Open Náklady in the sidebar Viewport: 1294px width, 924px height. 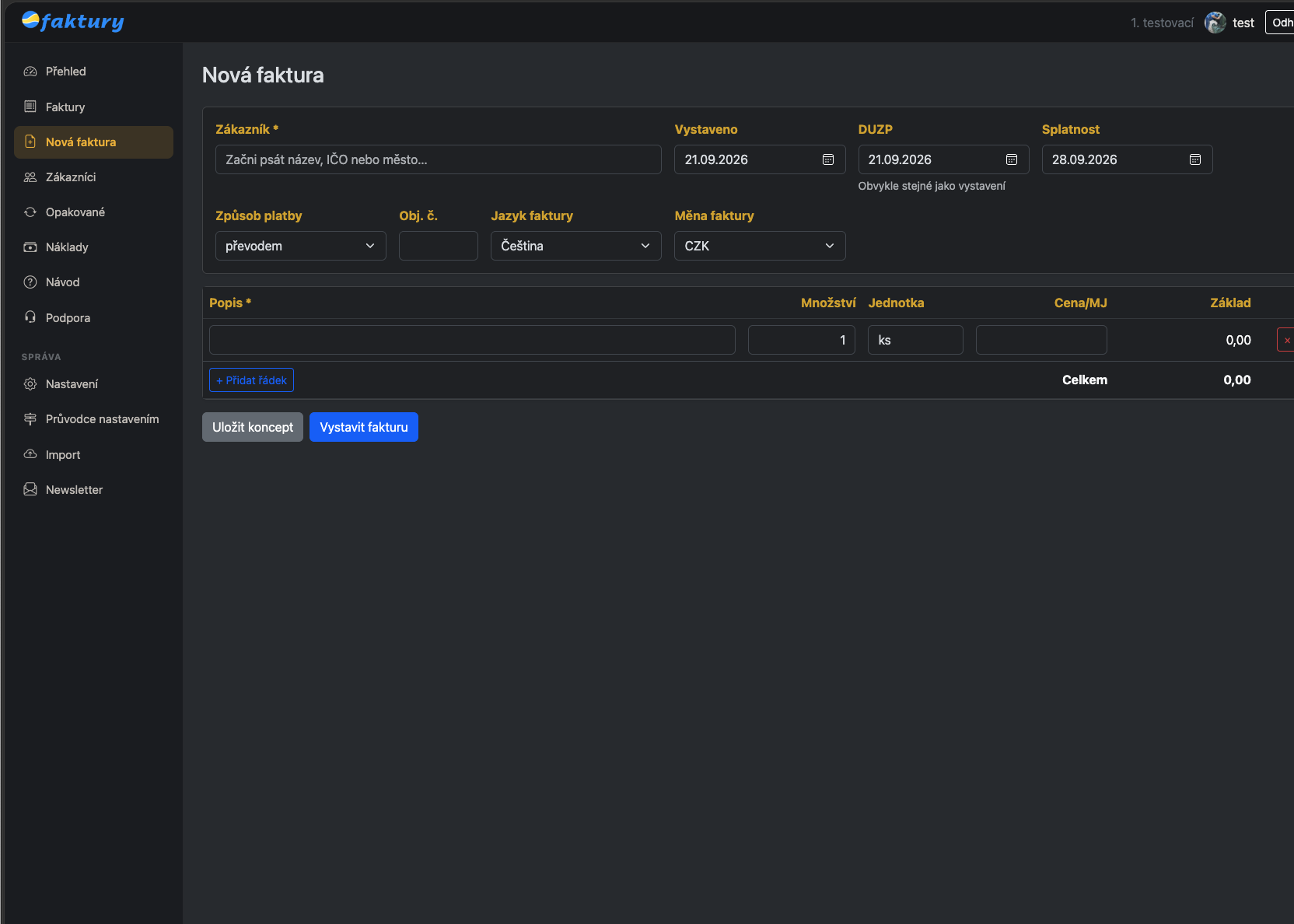pyautogui.click(x=93, y=247)
